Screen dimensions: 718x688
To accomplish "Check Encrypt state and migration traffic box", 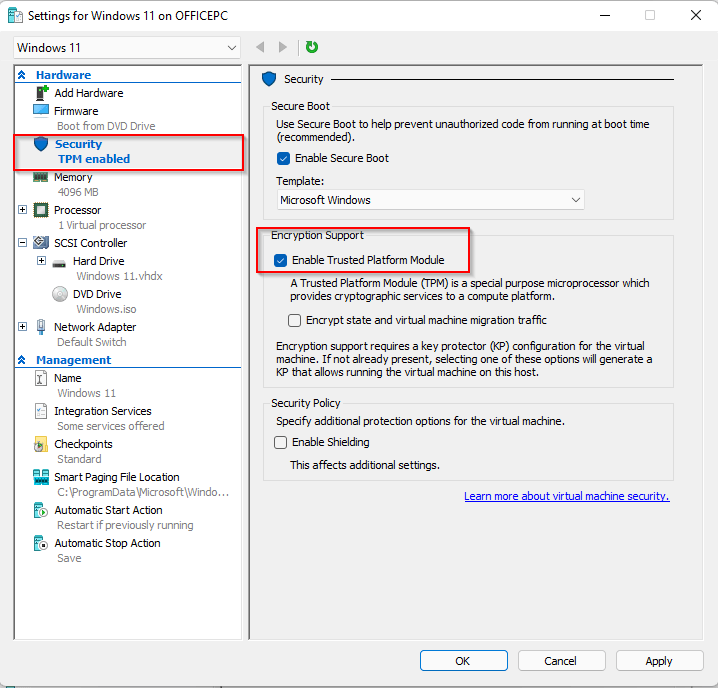I will (x=294, y=320).
